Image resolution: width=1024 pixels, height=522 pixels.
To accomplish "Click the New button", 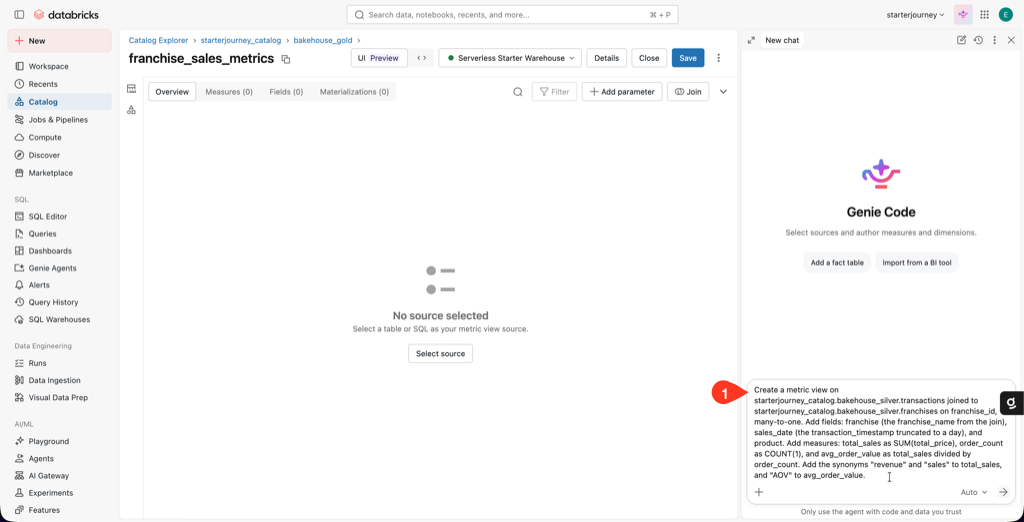I will [59, 41].
